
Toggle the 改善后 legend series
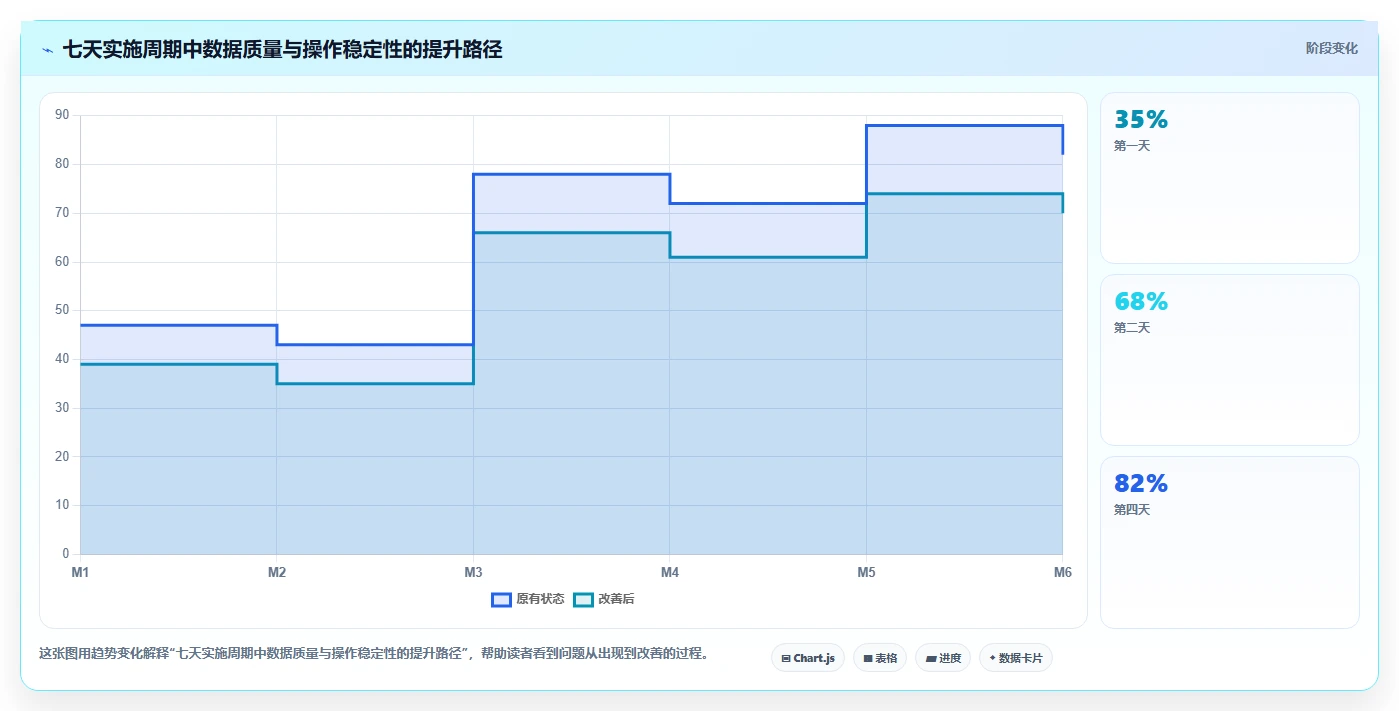pos(604,599)
